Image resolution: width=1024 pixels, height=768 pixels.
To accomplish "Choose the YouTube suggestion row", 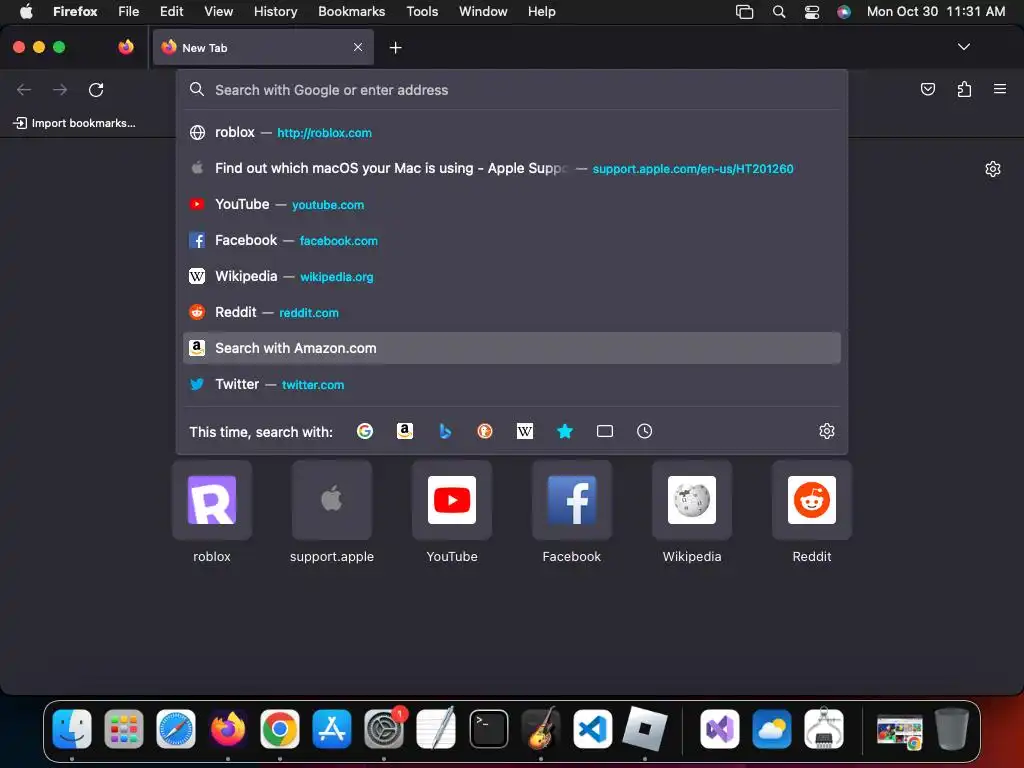I will (x=512, y=204).
